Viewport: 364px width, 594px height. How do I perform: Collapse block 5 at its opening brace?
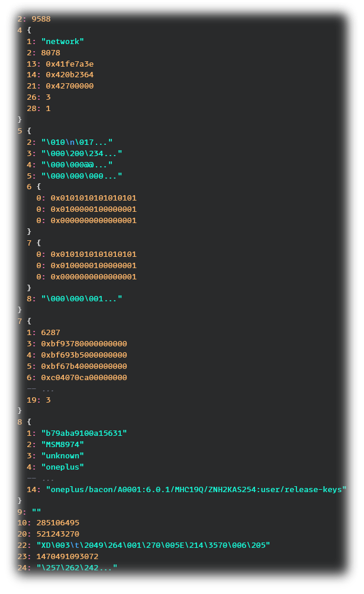29,131
